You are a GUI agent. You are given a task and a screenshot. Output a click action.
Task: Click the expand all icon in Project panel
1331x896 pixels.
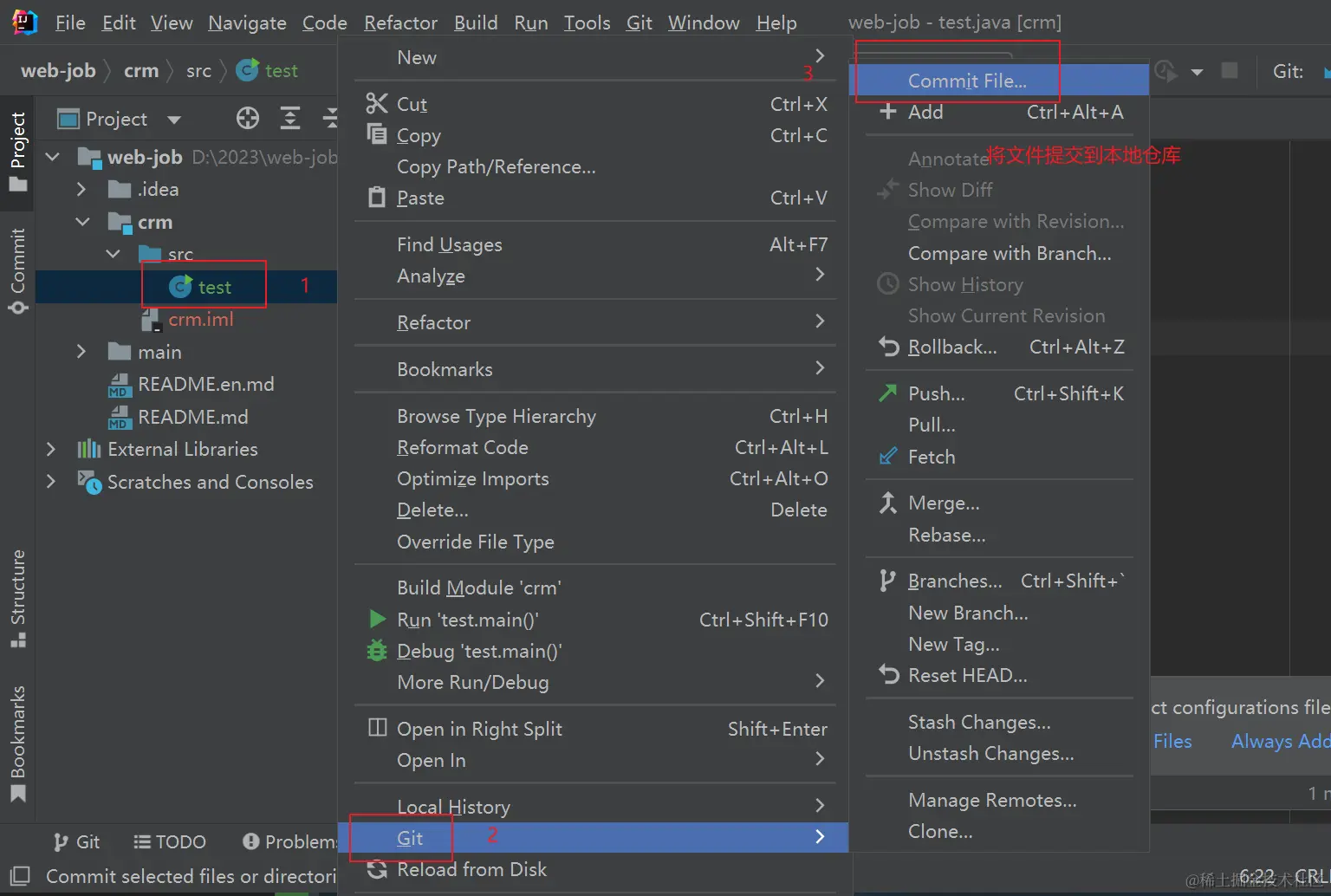pos(290,119)
